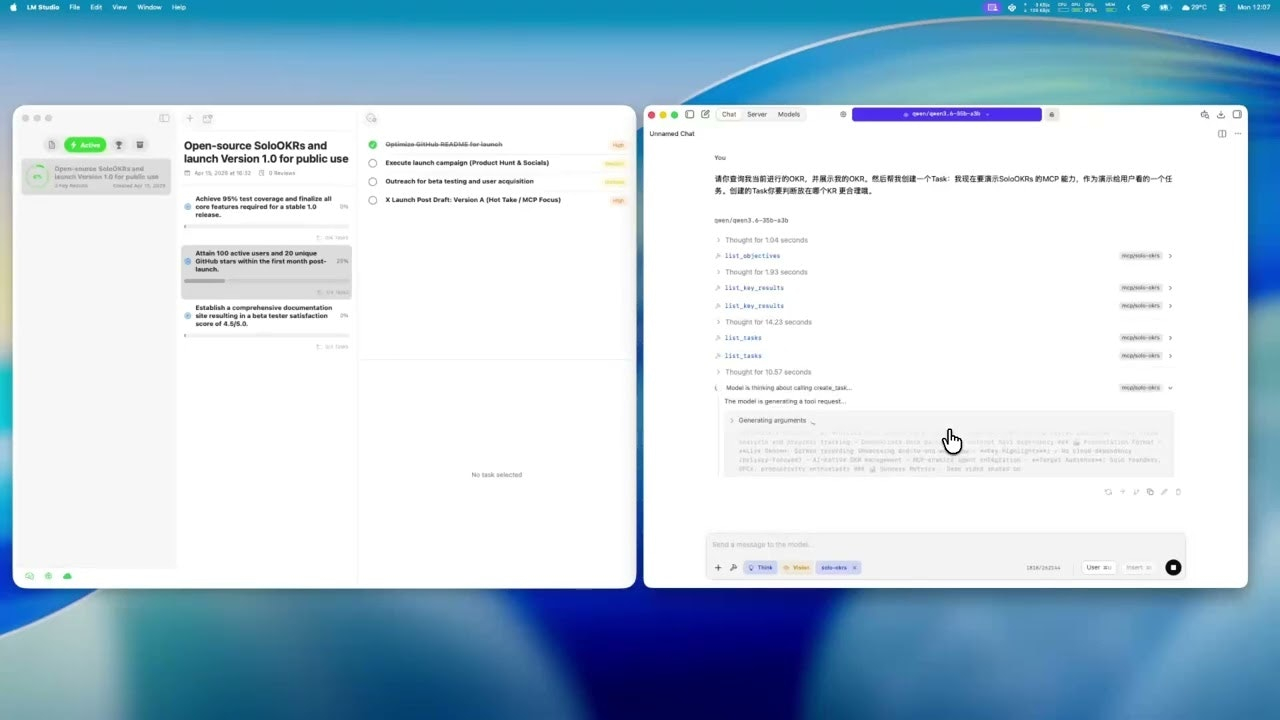This screenshot has width=1280, height=720.
Task: Click the plus icon above objective title
Action: [x=190, y=119]
